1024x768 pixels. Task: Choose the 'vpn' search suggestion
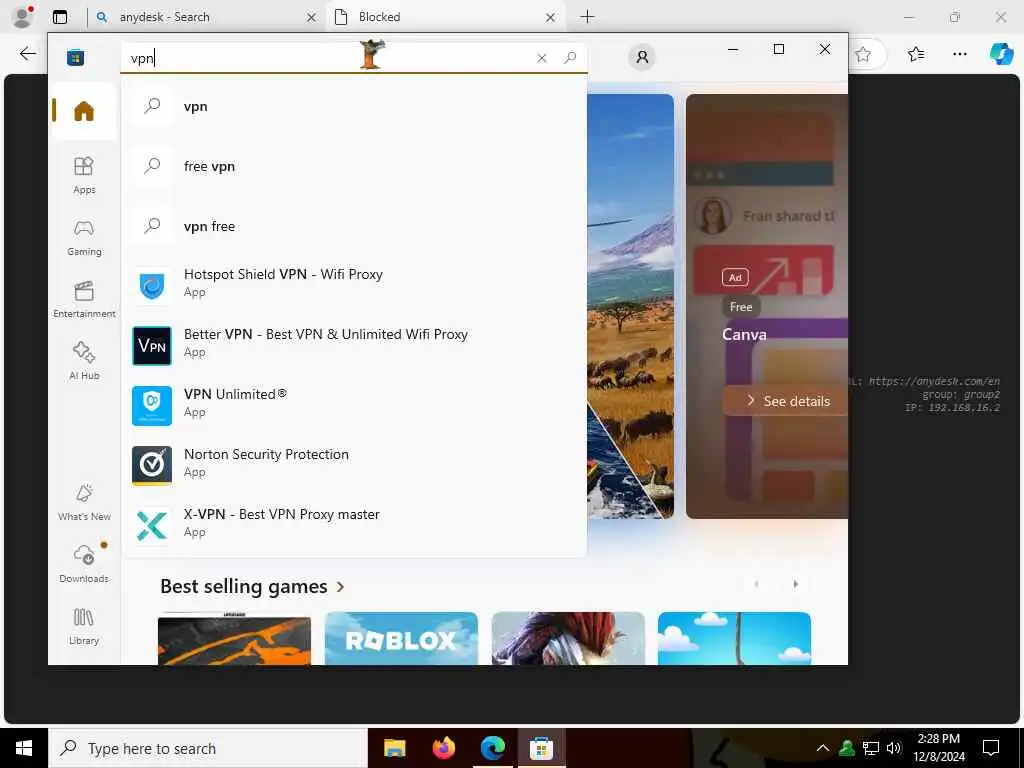[354, 106]
